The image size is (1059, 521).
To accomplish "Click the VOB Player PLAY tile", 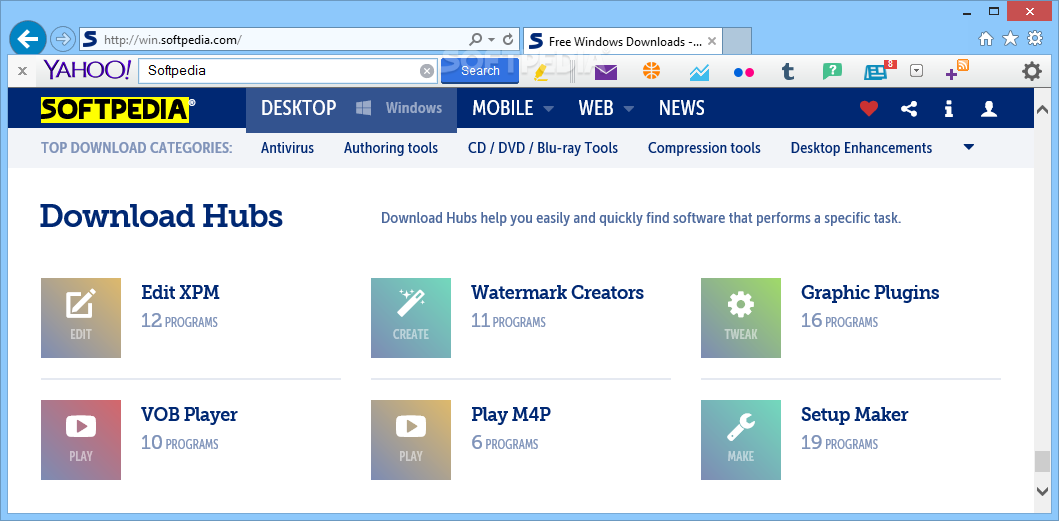I will click(x=81, y=440).
